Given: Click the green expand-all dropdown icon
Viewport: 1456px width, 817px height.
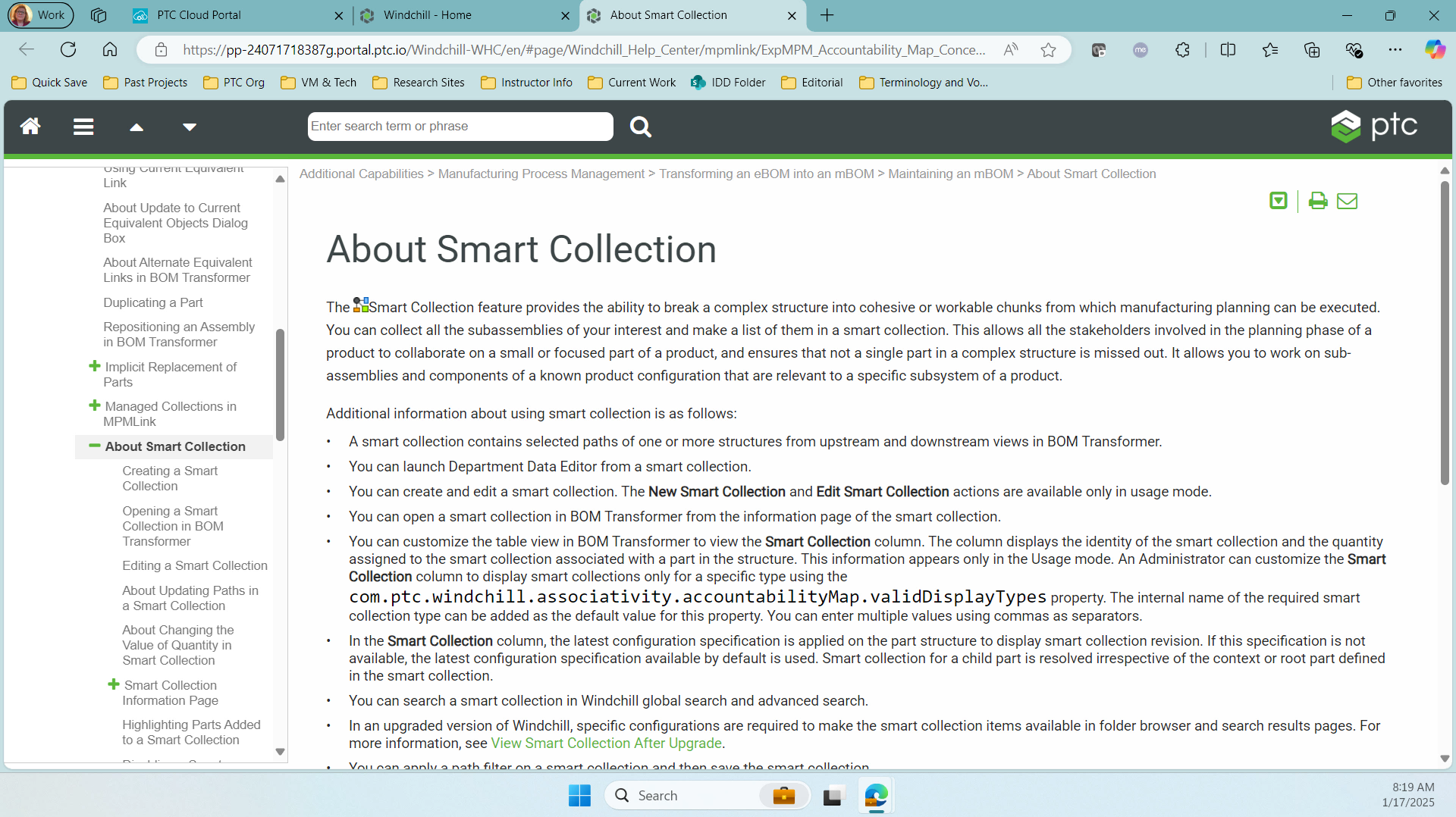Looking at the screenshot, I should point(1279,201).
